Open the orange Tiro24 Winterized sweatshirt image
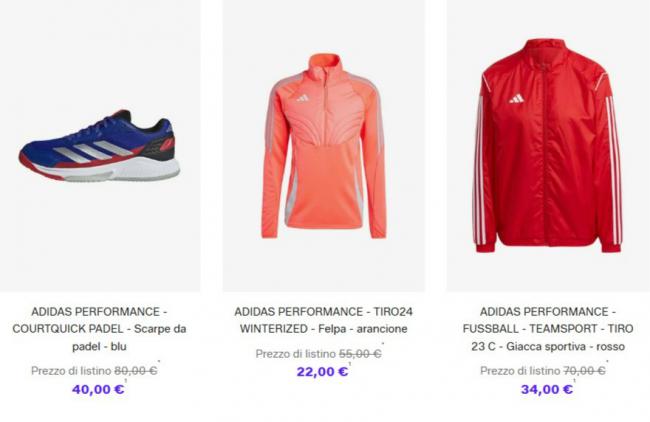650x422 pixels. point(324,146)
